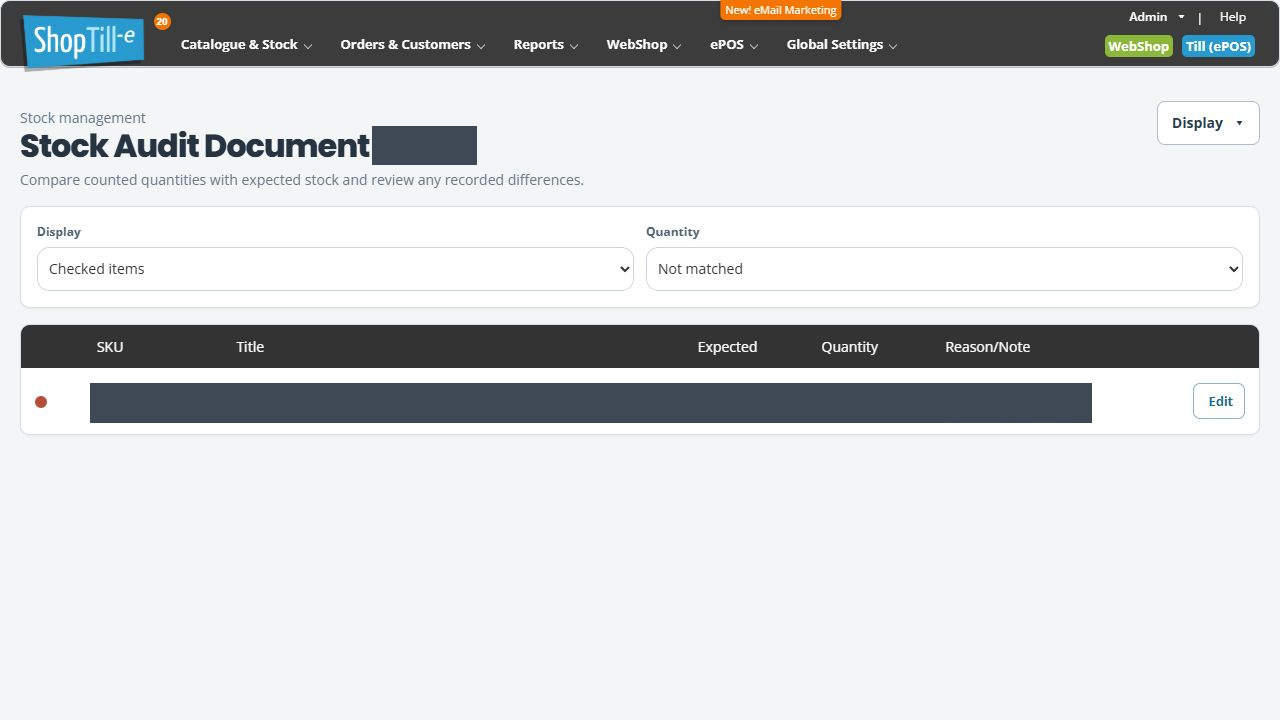Click the green WebShop button
Image resolution: width=1280 pixels, height=720 pixels.
tap(1139, 46)
